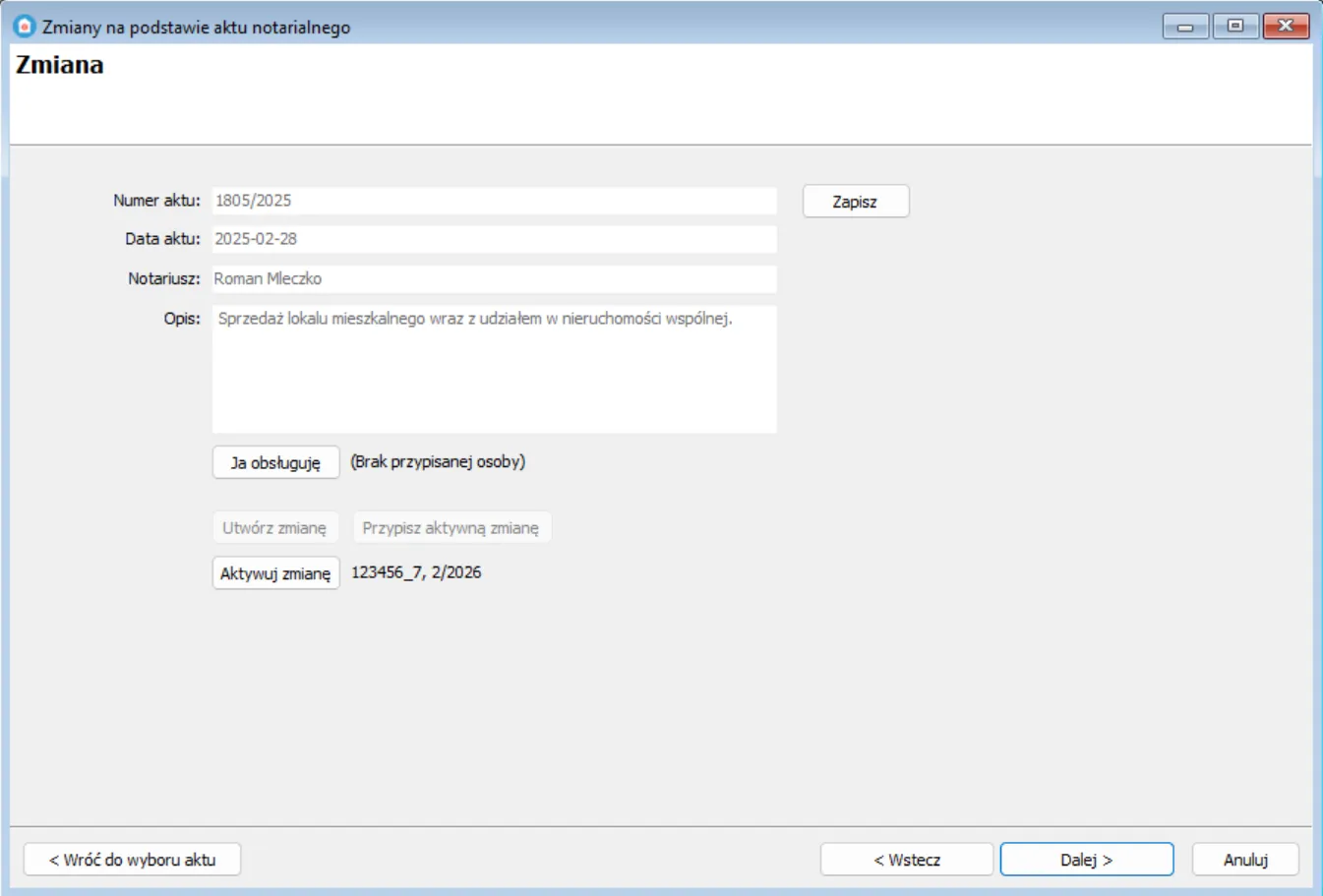Maximize the dialog window

pos(1235,27)
